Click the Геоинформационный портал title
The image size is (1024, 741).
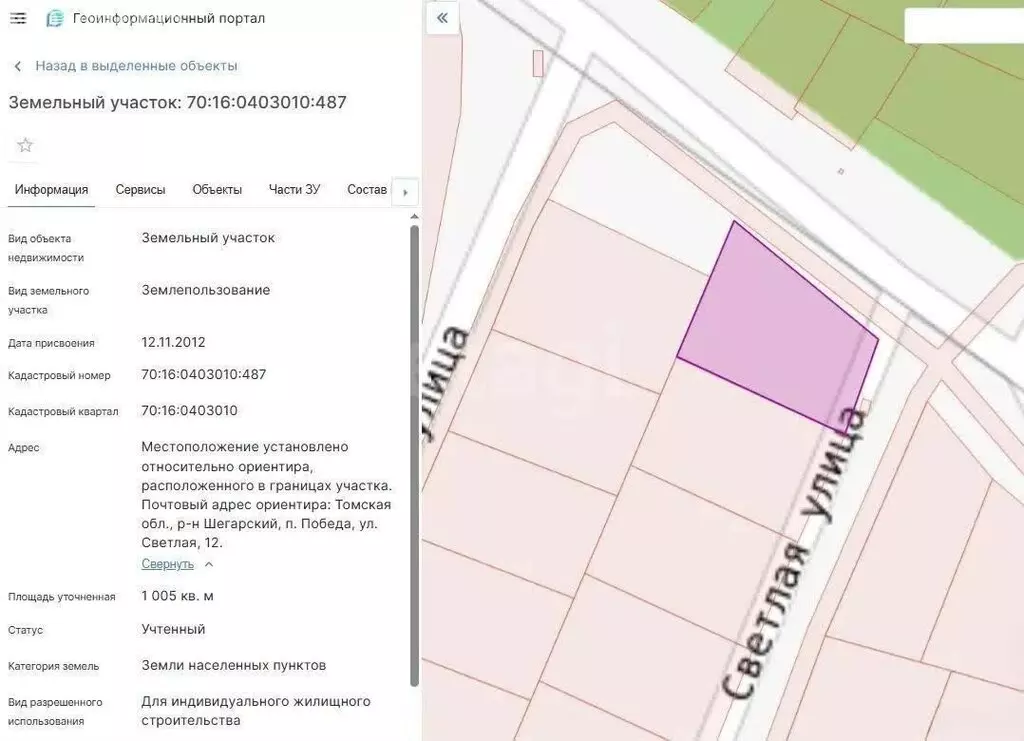pyautogui.click(x=168, y=18)
